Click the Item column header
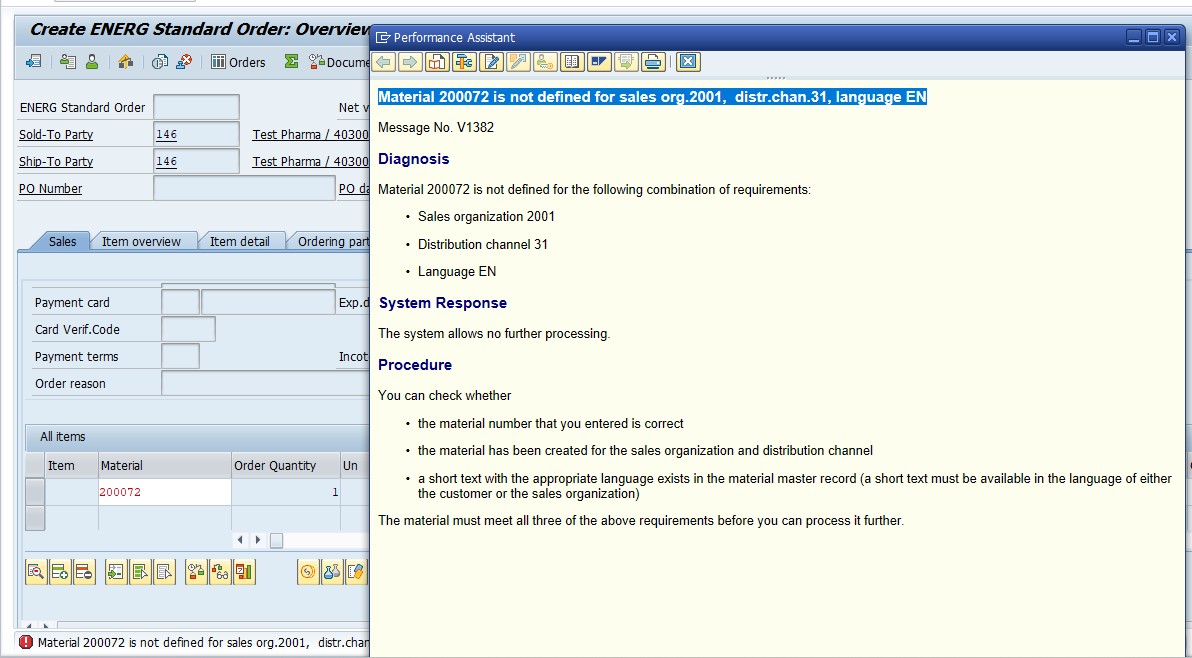Screen dimensions: 1192x658 (x=71, y=466)
